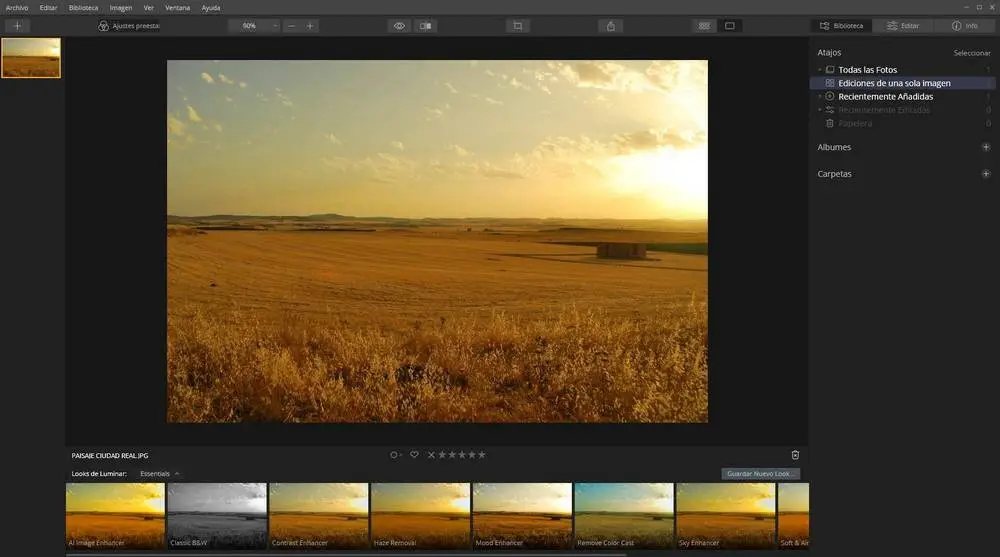The image size is (1000, 557).
Task: Open the Imagen menu
Action: (x=120, y=7)
